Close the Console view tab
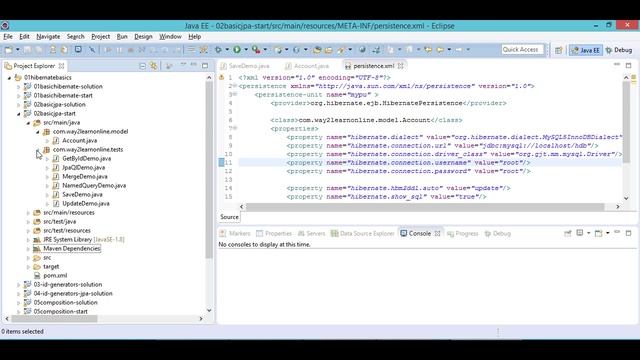The width and height of the screenshot is (640, 360). 438,233
